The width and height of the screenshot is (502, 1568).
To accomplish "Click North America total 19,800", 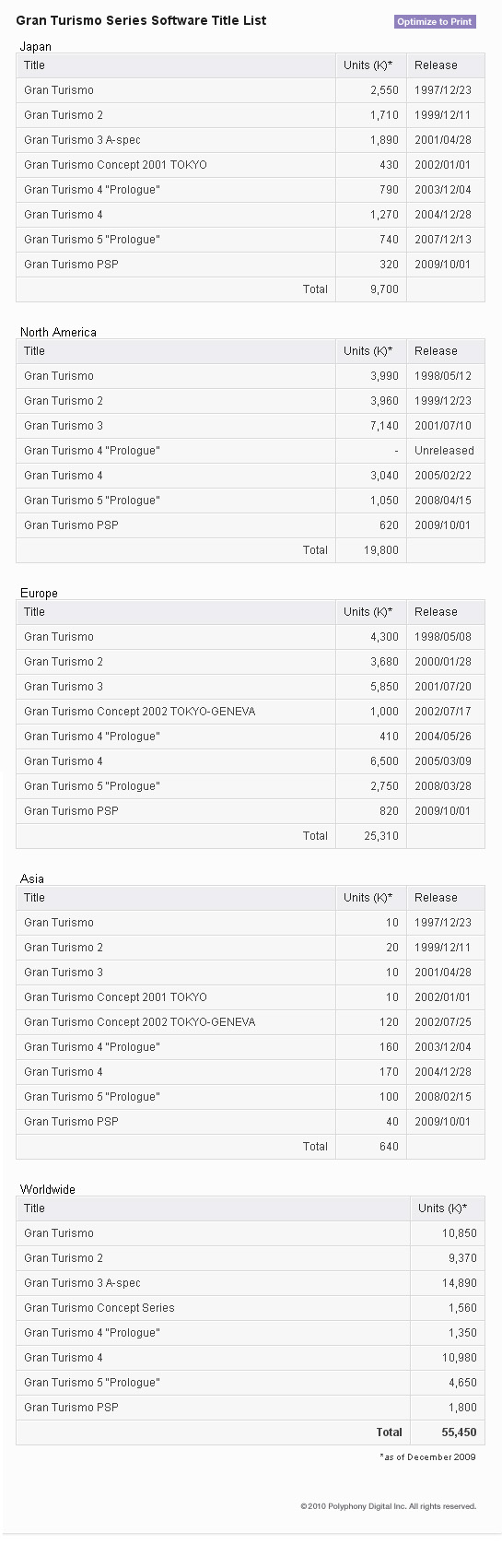I will coord(381,550).
